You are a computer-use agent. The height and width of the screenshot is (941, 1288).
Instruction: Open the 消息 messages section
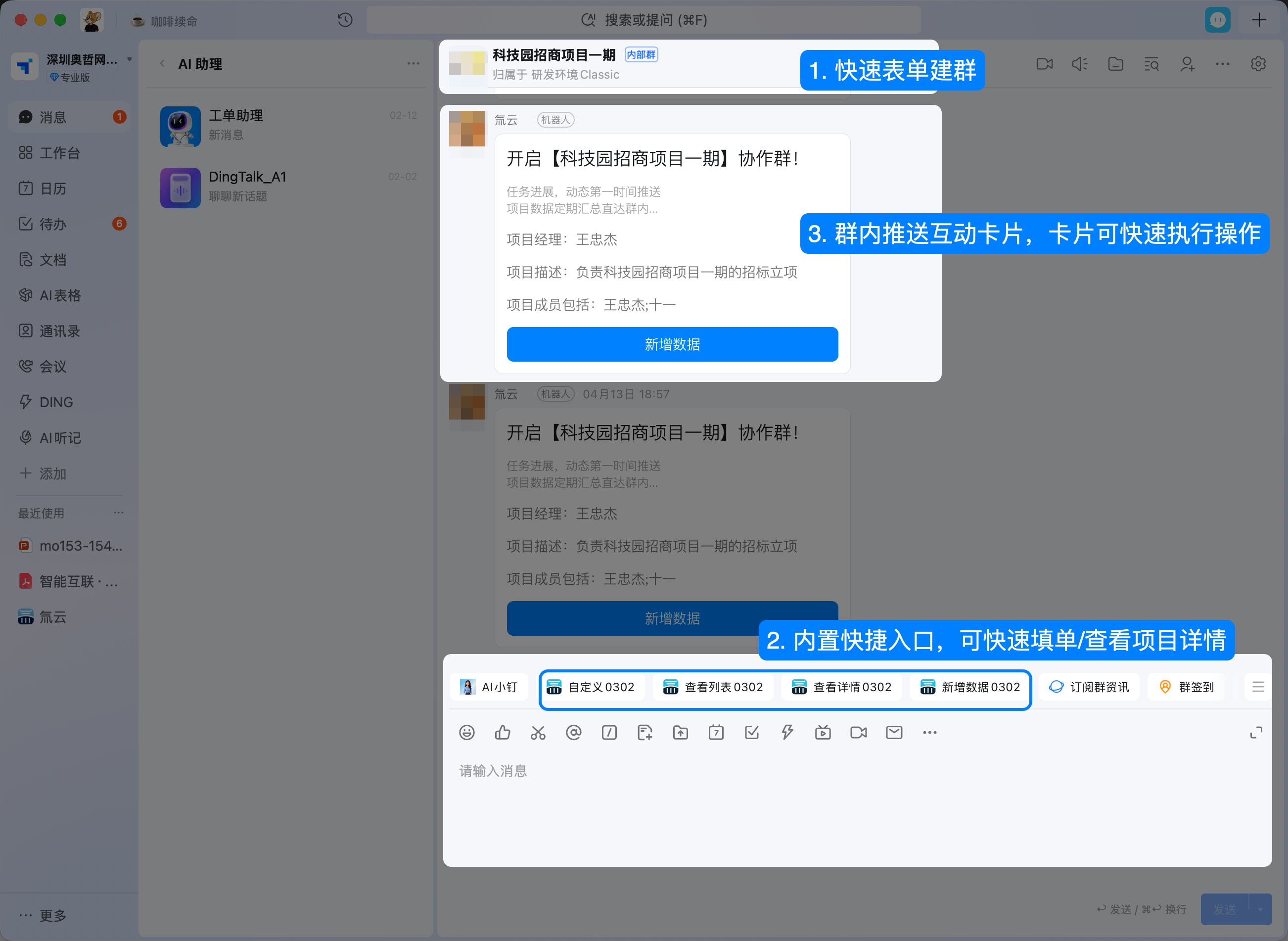pos(69,117)
